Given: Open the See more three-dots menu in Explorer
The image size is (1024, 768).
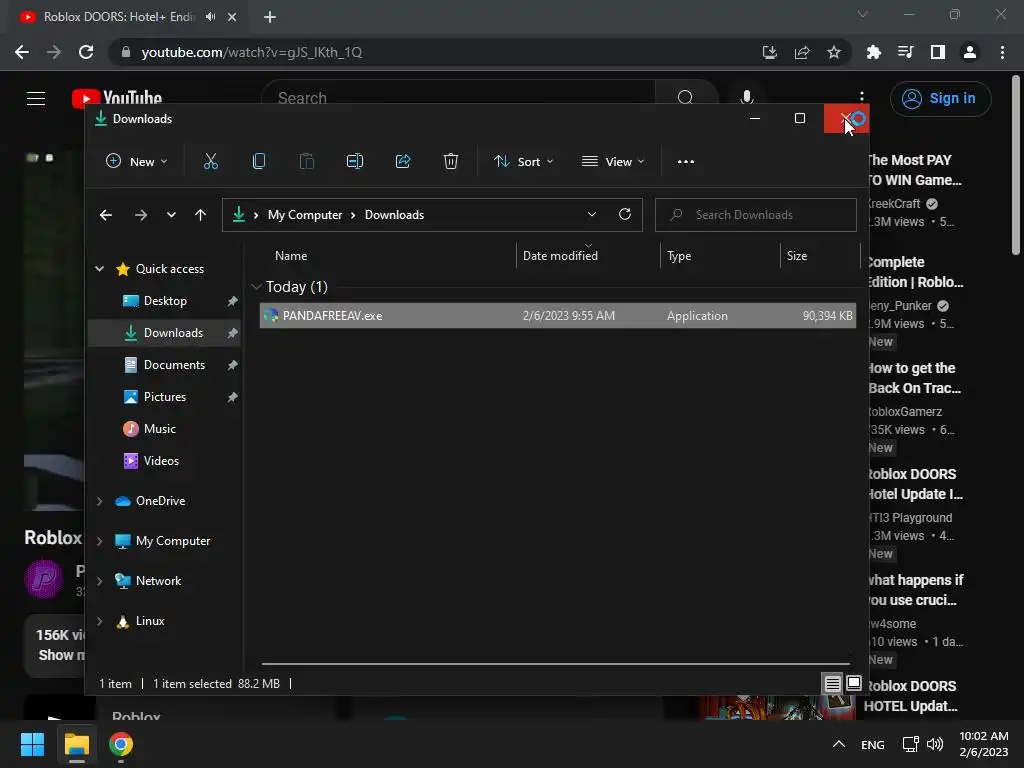Looking at the screenshot, I should point(686,162).
